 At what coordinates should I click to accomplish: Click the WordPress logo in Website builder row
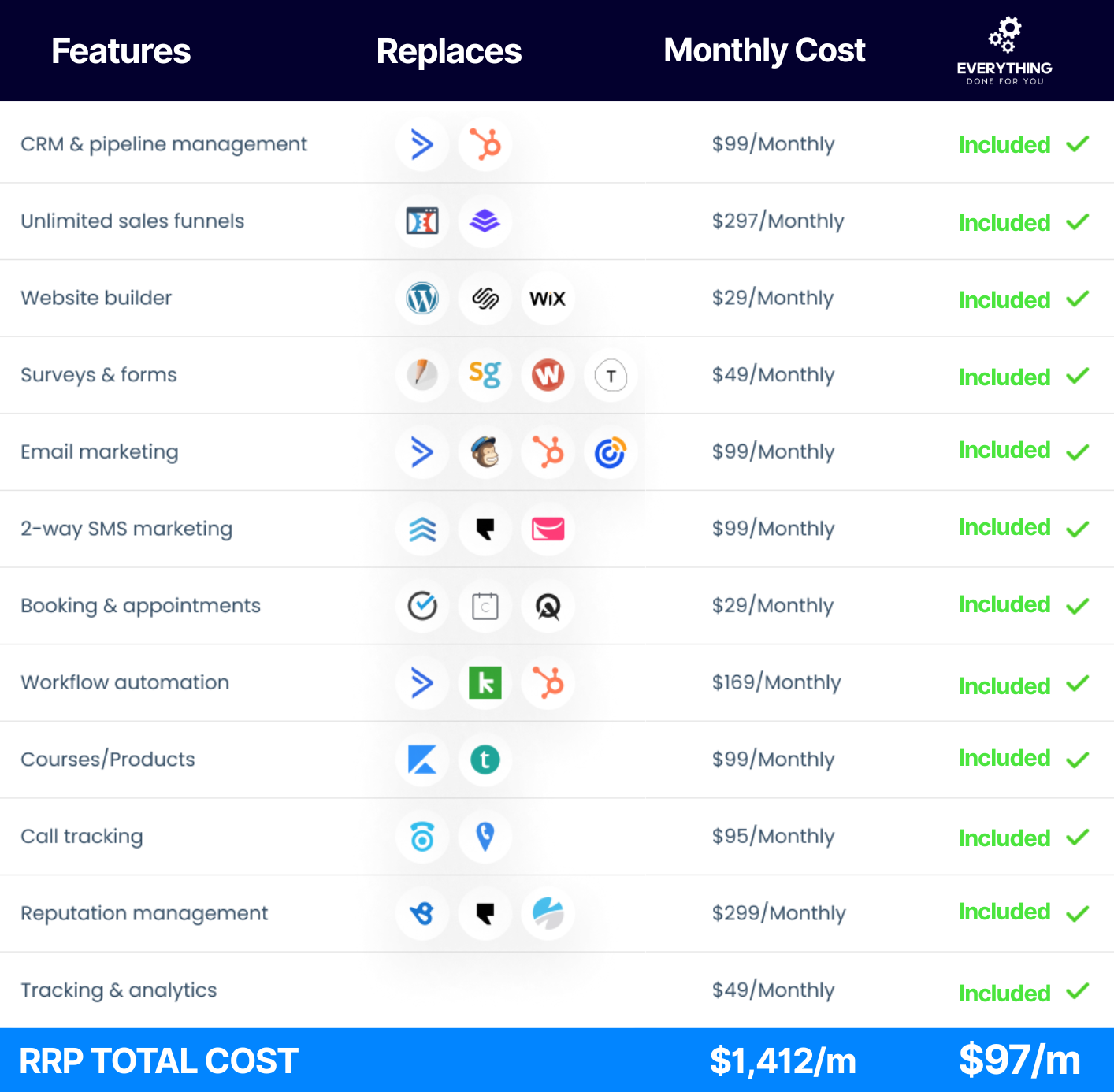click(422, 299)
